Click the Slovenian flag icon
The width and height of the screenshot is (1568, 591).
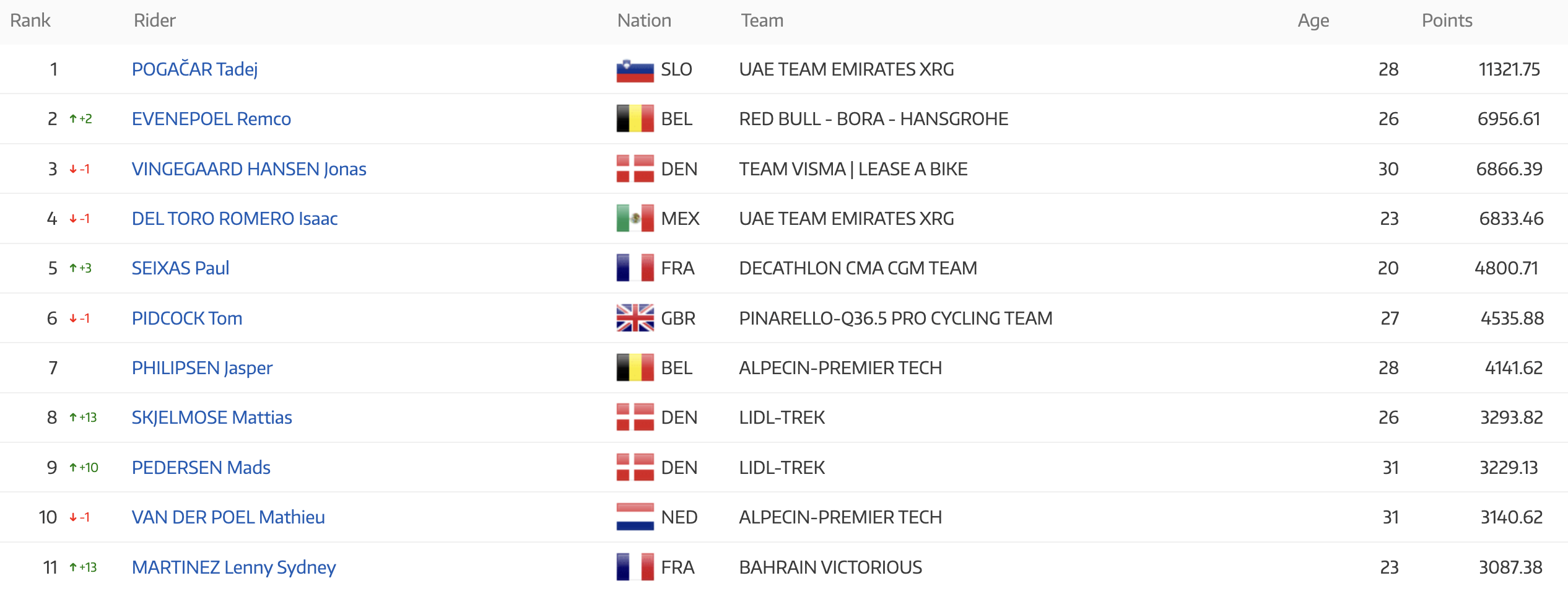click(x=635, y=70)
